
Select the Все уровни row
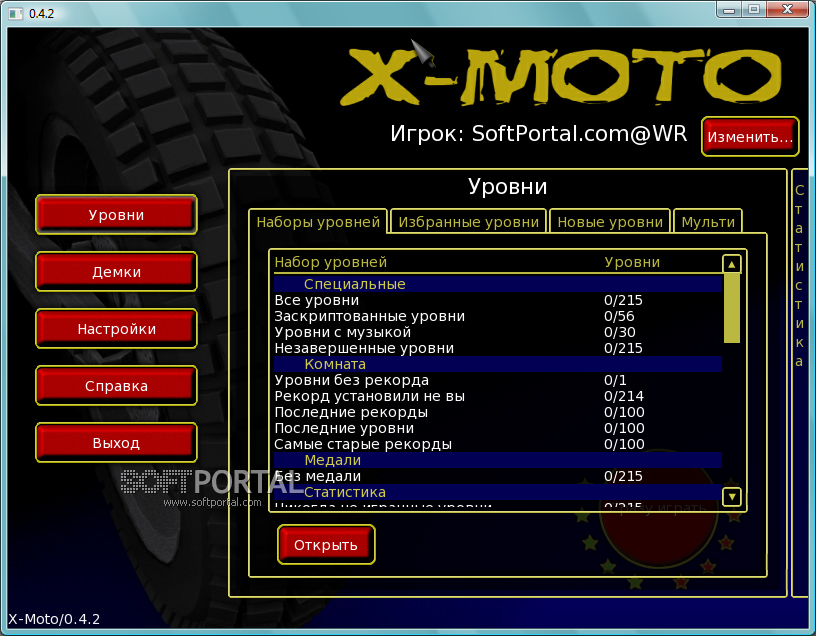tap(498, 300)
